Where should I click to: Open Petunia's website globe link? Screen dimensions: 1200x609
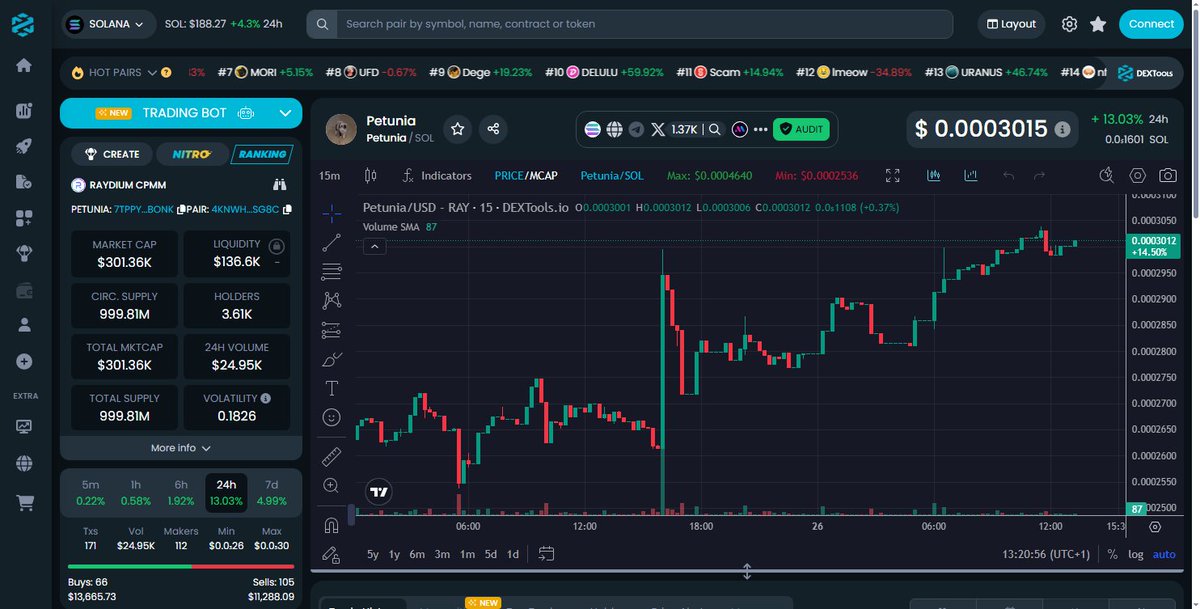coord(615,129)
